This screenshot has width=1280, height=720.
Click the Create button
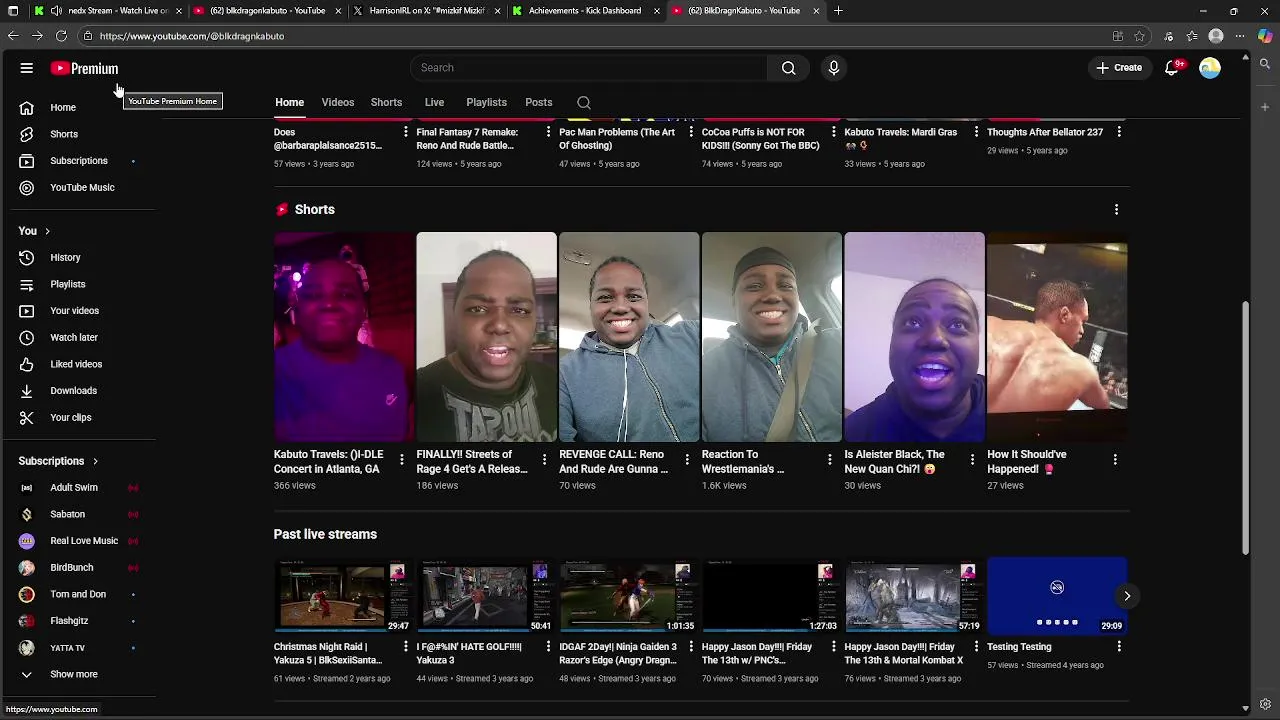pos(1118,68)
